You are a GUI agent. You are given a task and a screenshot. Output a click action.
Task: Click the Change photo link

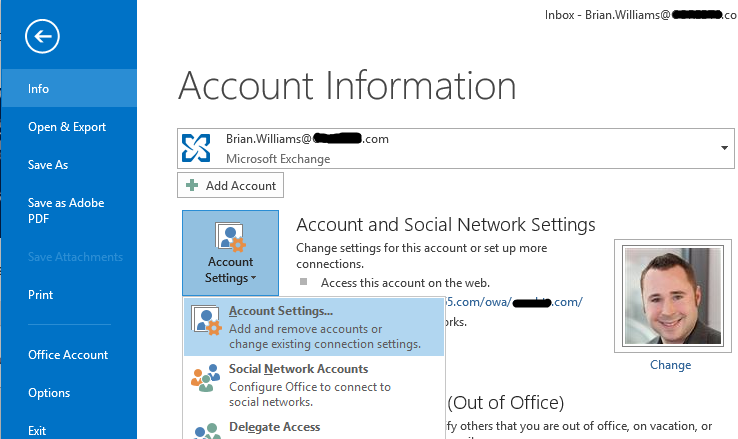(671, 365)
